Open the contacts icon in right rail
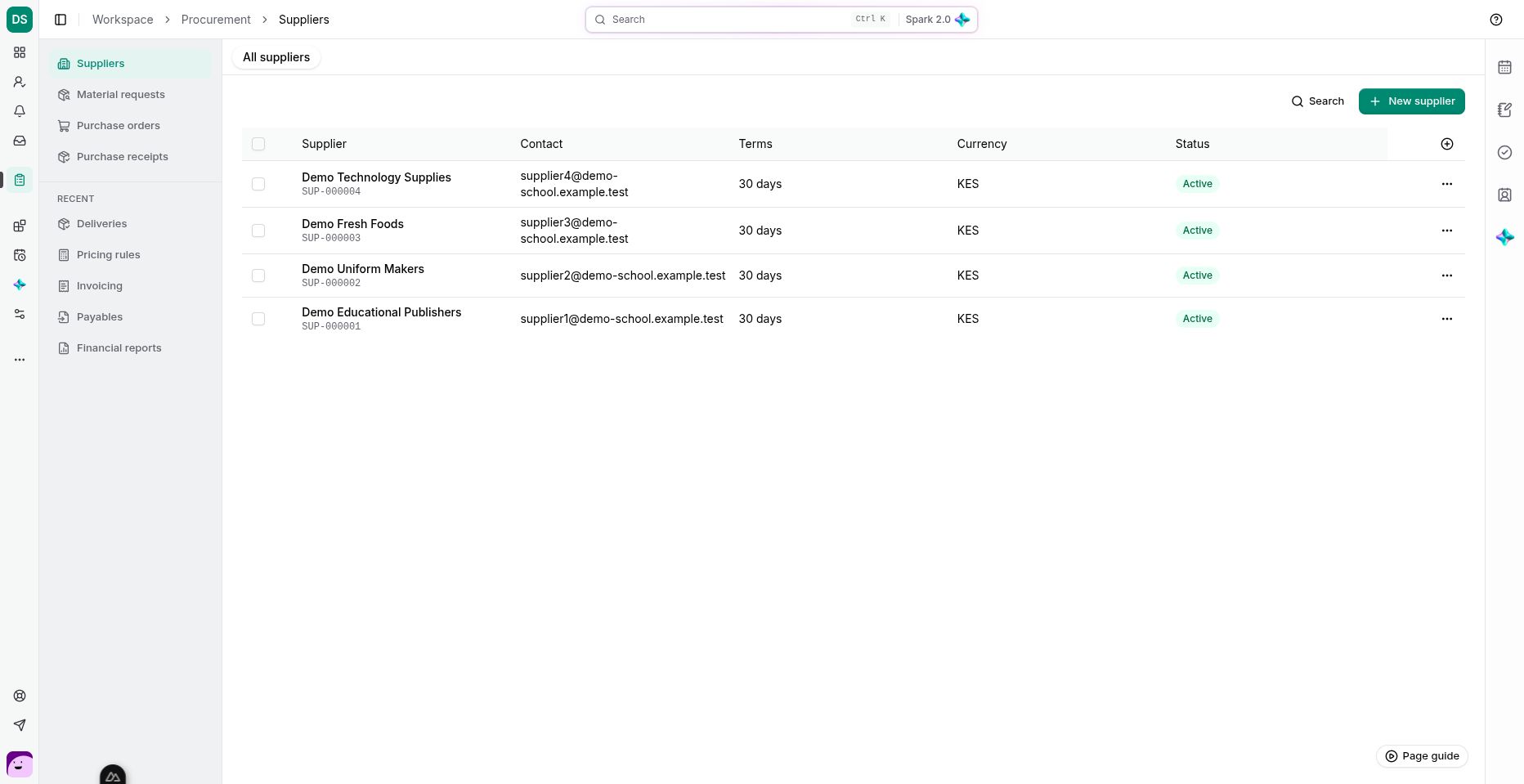 click(x=1504, y=195)
